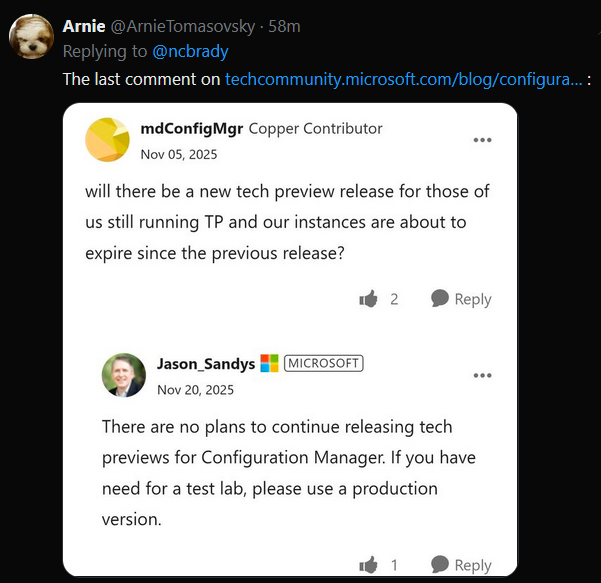Click Jason_Sandys profile photo
Image resolution: width=601 pixels, height=583 pixels.
pyautogui.click(x=123, y=375)
